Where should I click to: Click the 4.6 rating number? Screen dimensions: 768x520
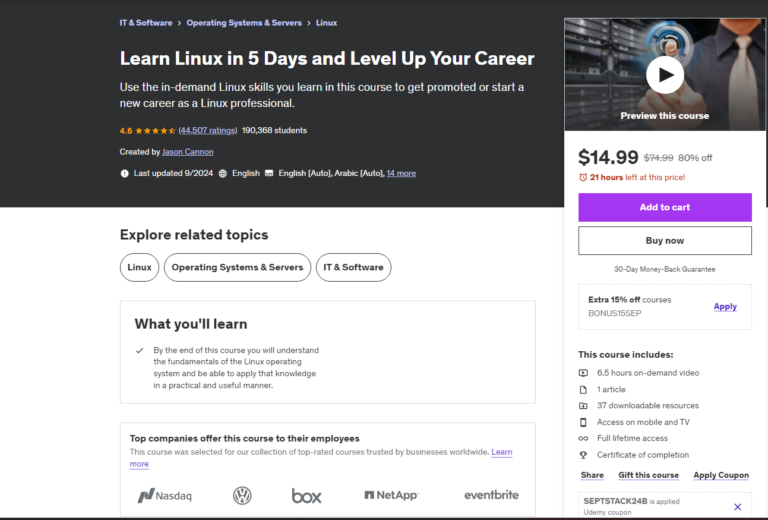point(126,131)
